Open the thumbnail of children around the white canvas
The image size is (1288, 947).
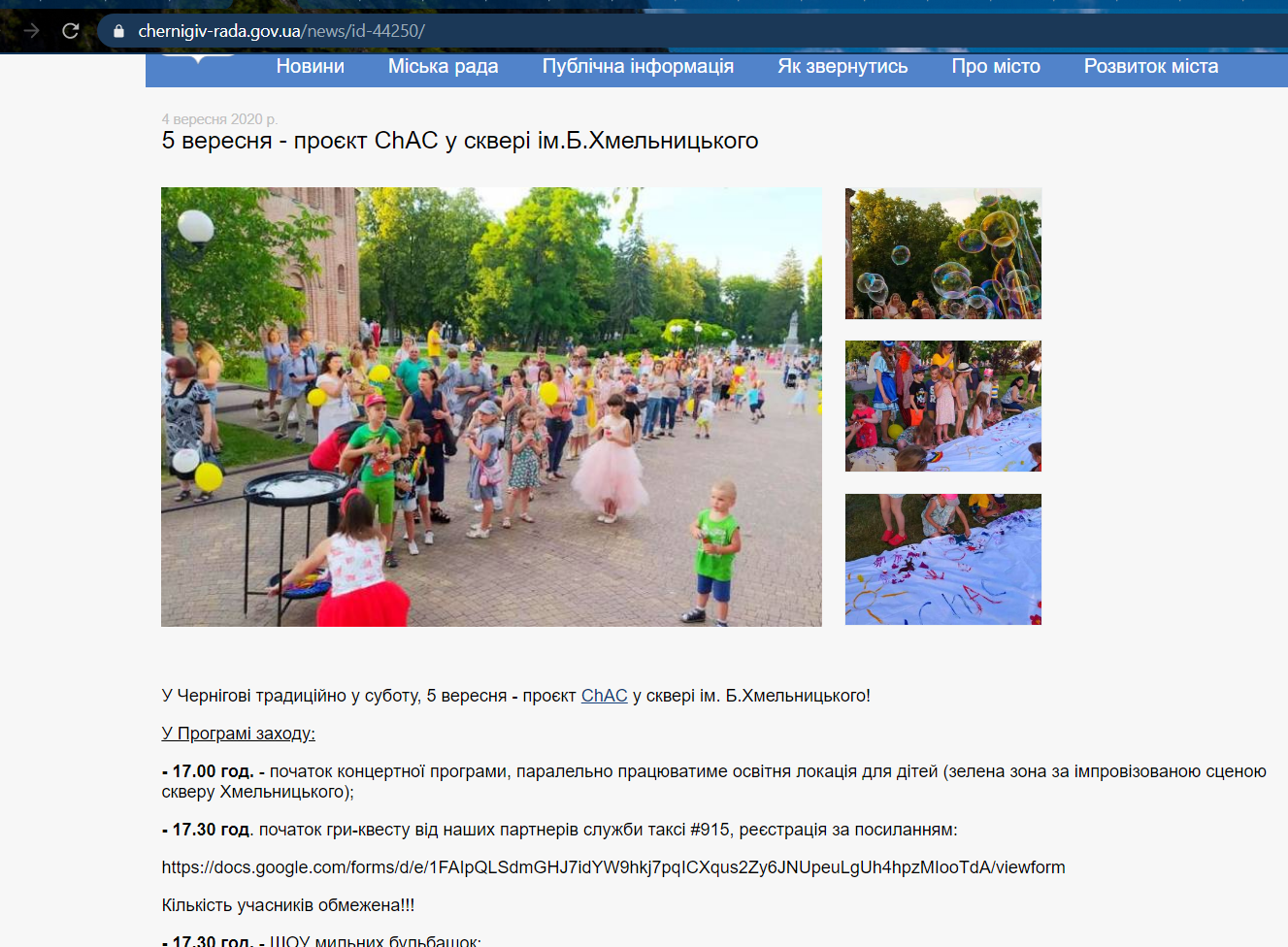942,406
